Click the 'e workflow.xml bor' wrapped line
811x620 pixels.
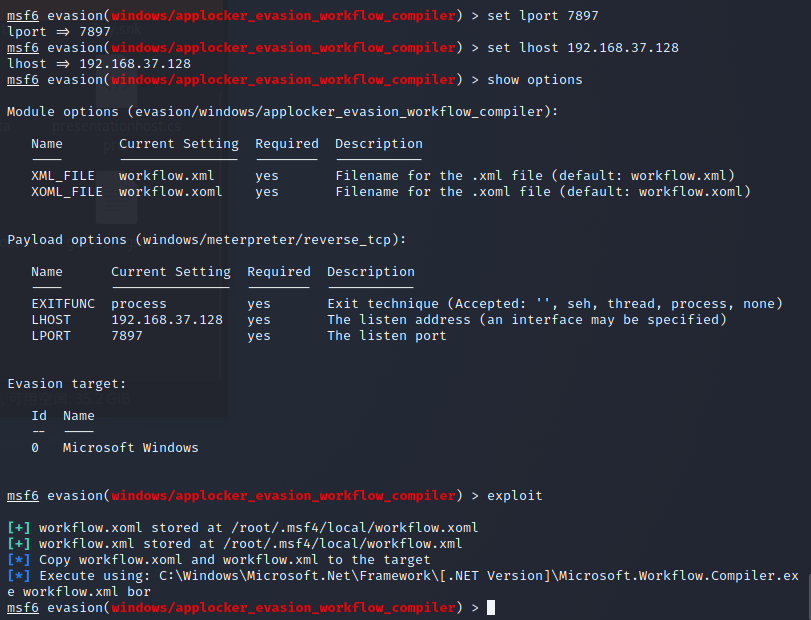pyautogui.click(x=79, y=592)
